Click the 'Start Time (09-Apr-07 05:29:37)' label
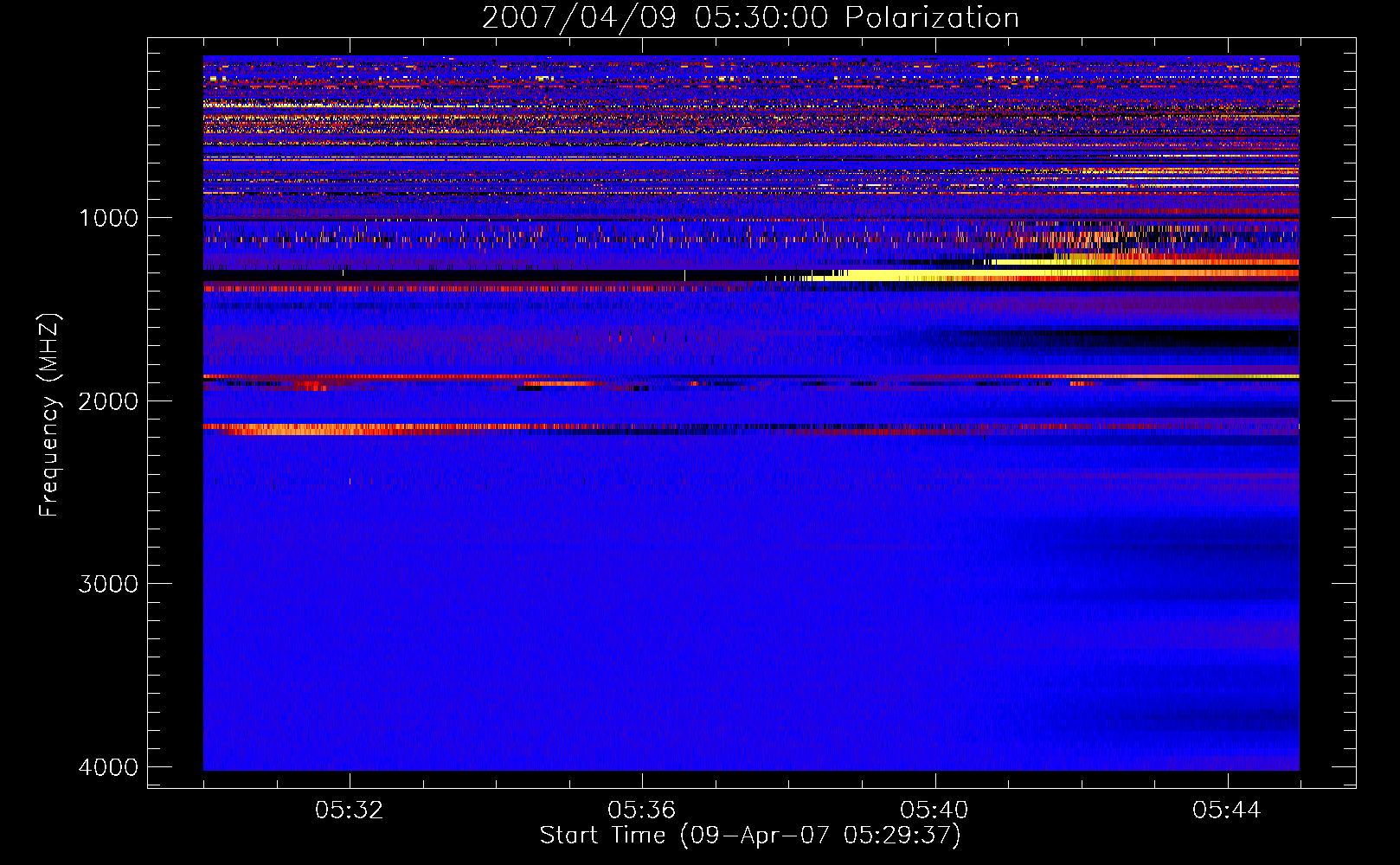This screenshot has width=1400, height=865. coord(750,836)
